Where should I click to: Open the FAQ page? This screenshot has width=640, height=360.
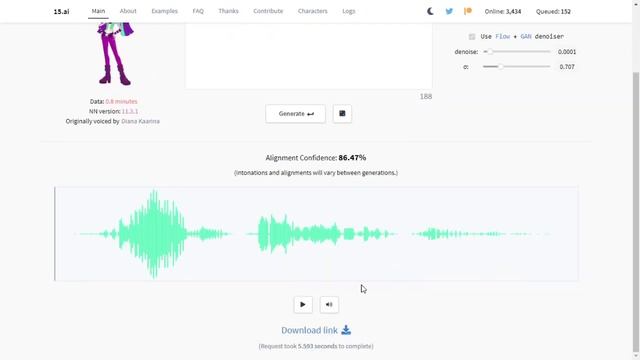click(x=198, y=11)
